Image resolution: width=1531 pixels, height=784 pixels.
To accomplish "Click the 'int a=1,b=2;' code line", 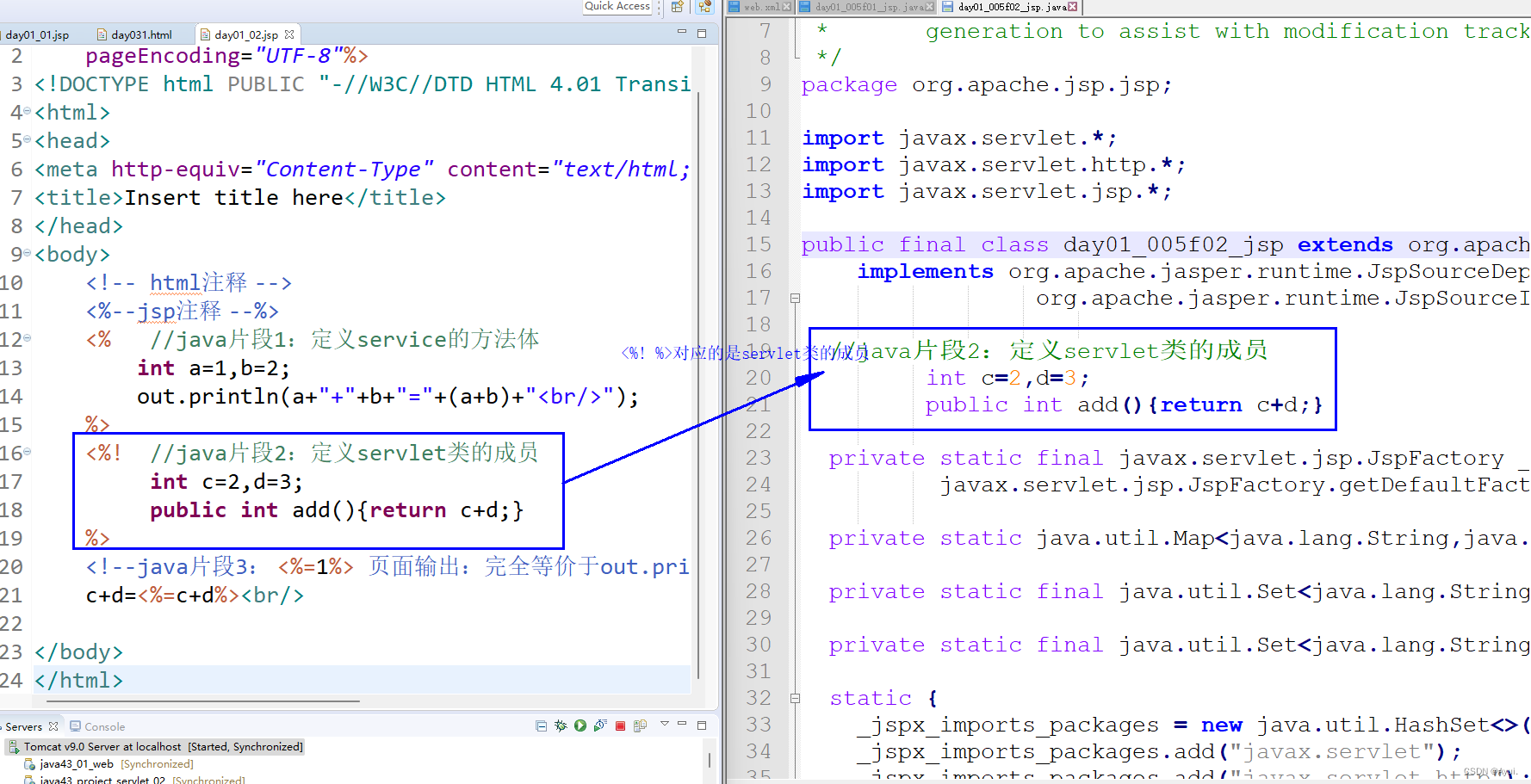I will tap(214, 367).
